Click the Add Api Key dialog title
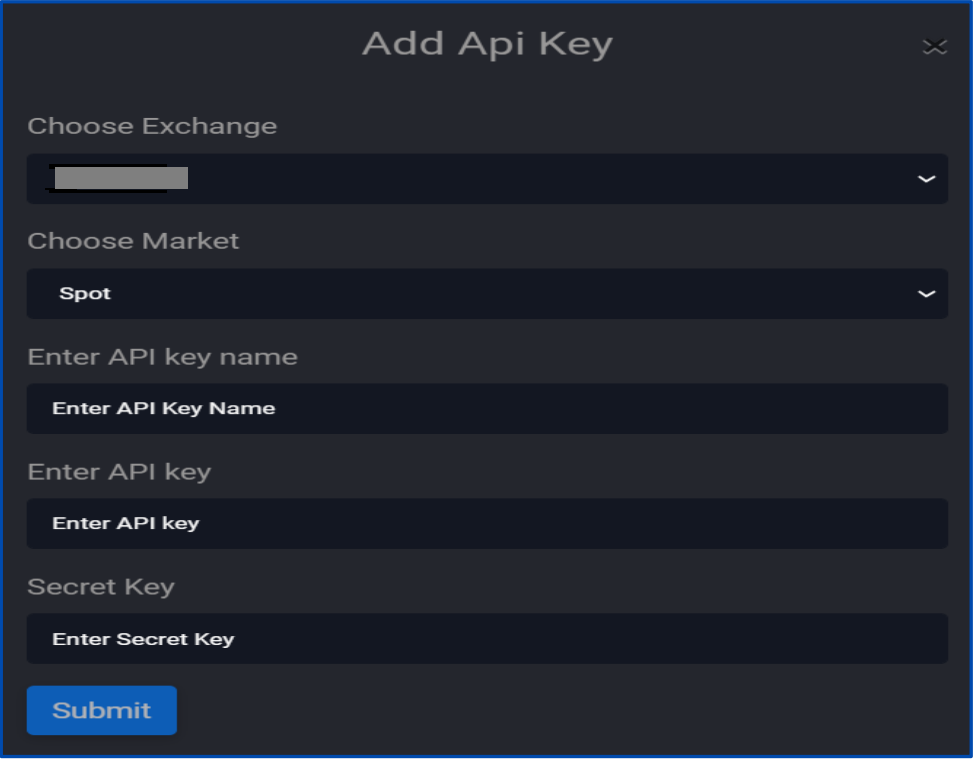The width and height of the screenshot is (974, 760). click(x=487, y=44)
